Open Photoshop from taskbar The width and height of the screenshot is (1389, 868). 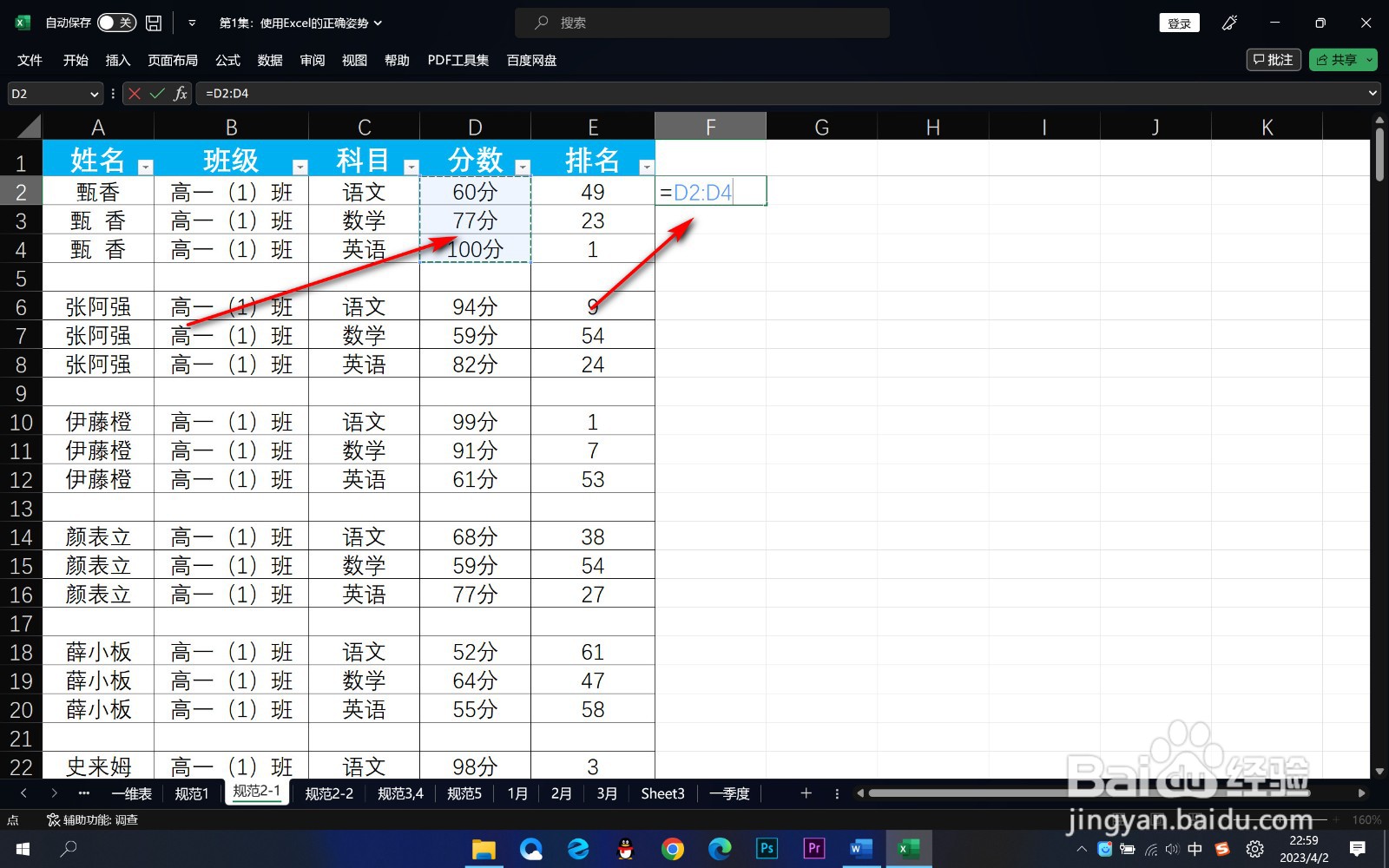pyautogui.click(x=767, y=849)
